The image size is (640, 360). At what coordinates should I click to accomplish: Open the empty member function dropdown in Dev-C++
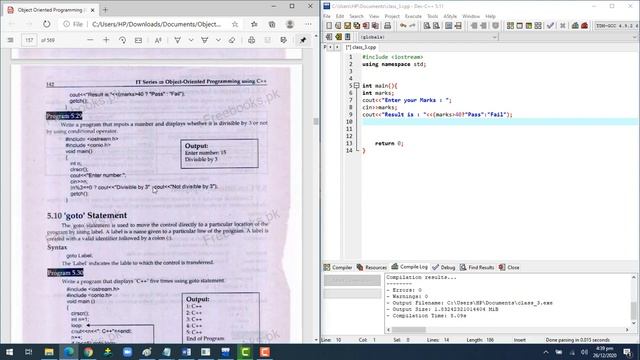[x=569, y=37]
